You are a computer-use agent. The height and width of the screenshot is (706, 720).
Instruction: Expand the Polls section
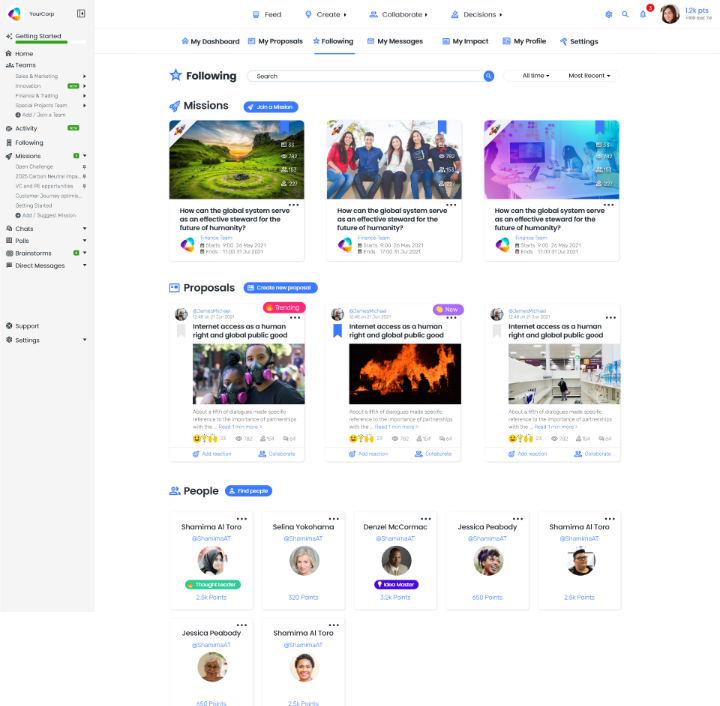pyautogui.click(x=84, y=241)
